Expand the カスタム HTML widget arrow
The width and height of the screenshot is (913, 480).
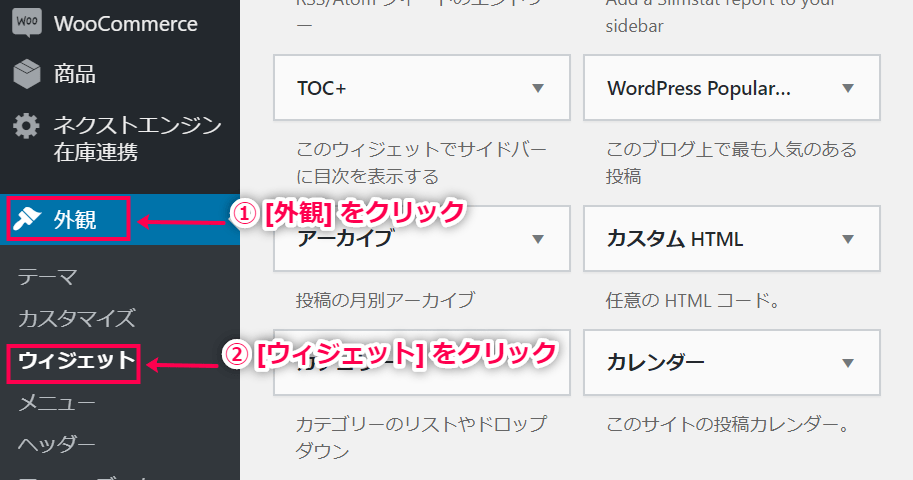coord(848,239)
